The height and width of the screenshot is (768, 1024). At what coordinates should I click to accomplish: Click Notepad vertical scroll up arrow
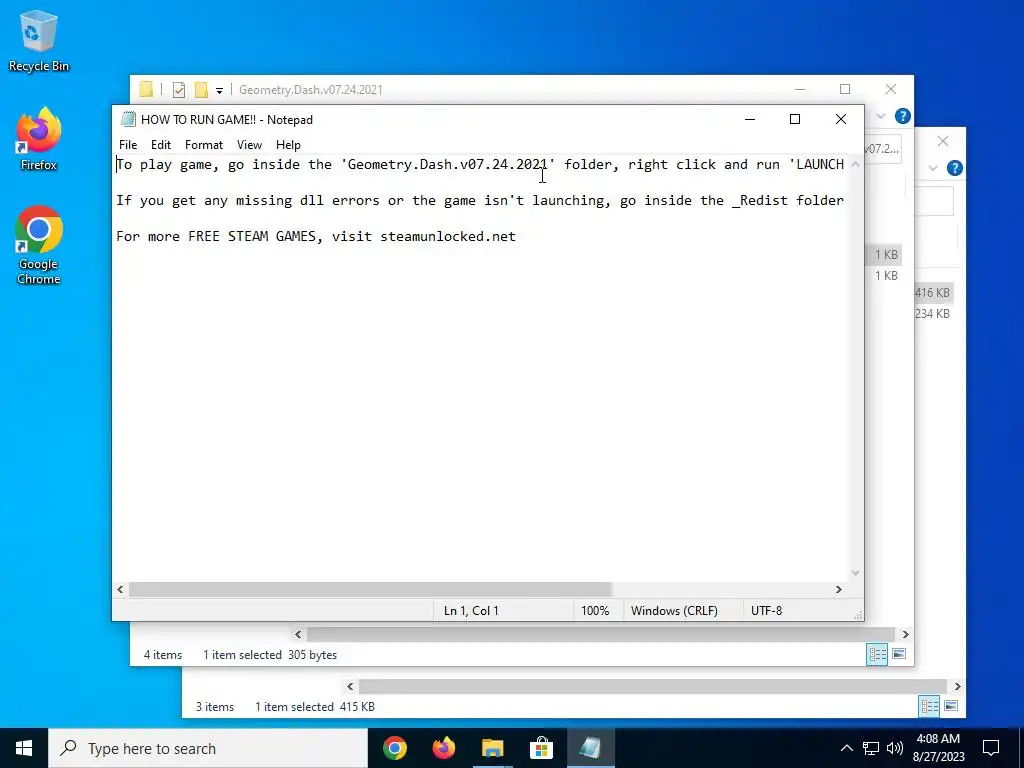(x=856, y=164)
